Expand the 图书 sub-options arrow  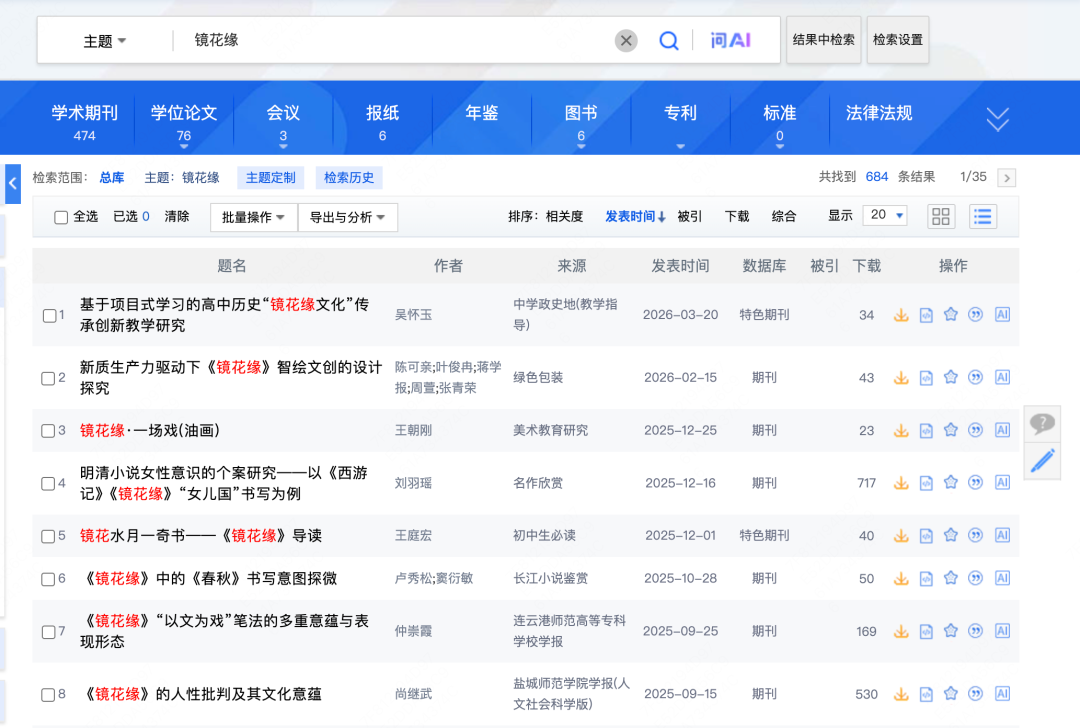[x=581, y=146]
